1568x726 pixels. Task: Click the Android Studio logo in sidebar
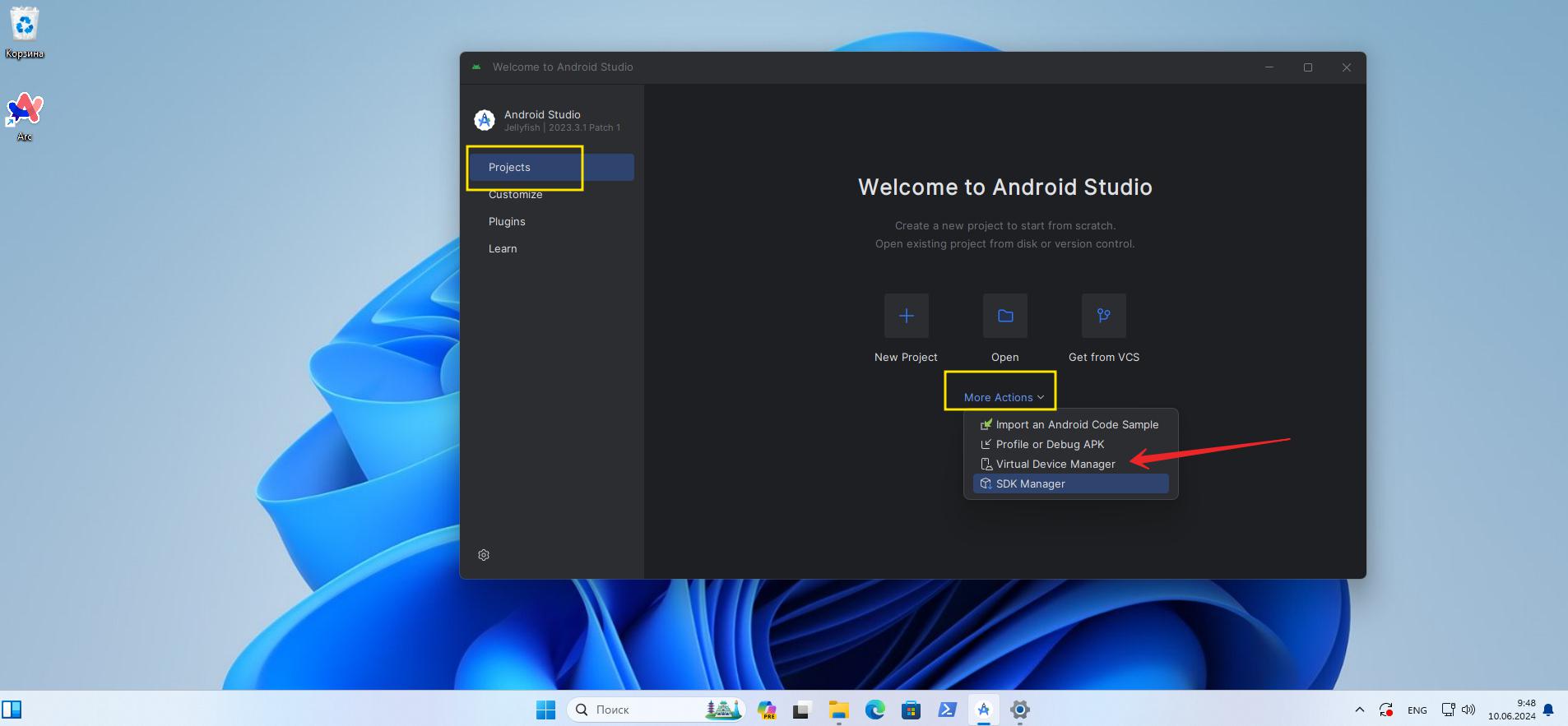(485, 120)
